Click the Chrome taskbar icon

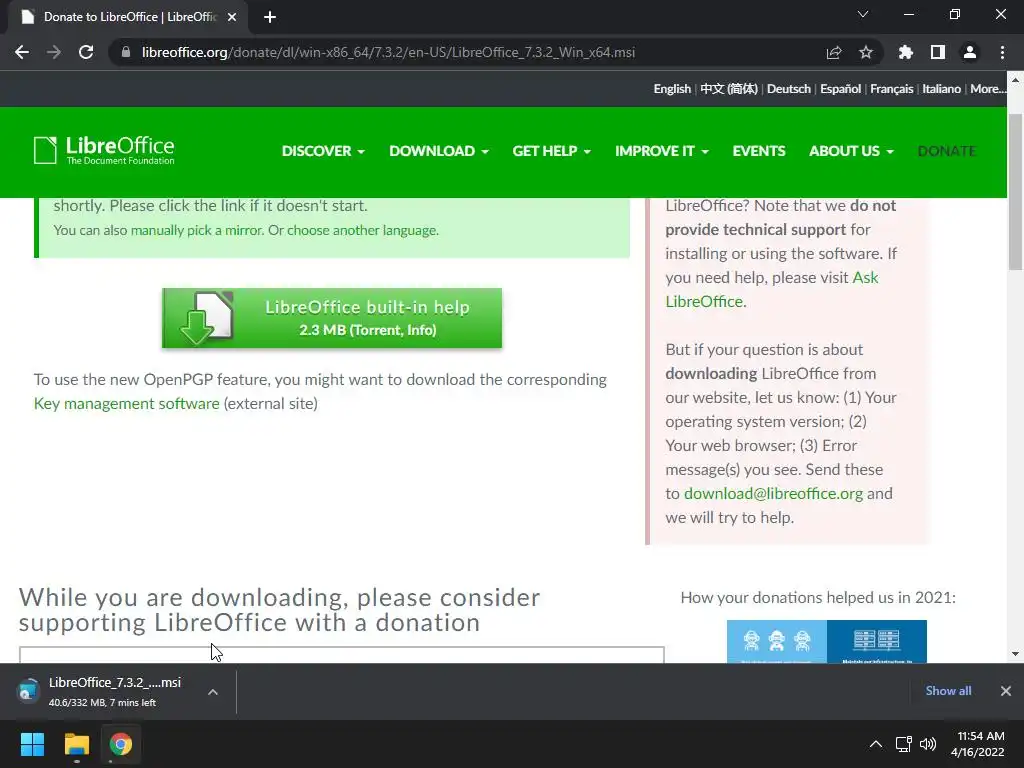[x=121, y=744]
